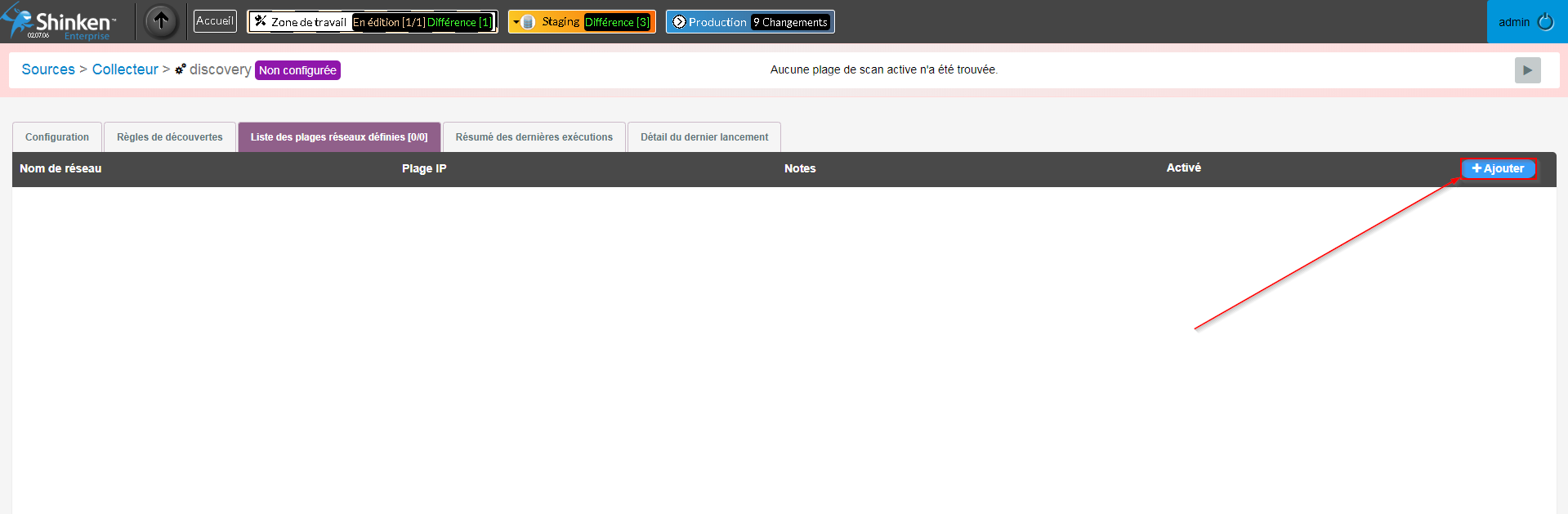This screenshot has width=1568, height=514.
Task: Click the Production circled arrow icon
Action: coord(678,22)
